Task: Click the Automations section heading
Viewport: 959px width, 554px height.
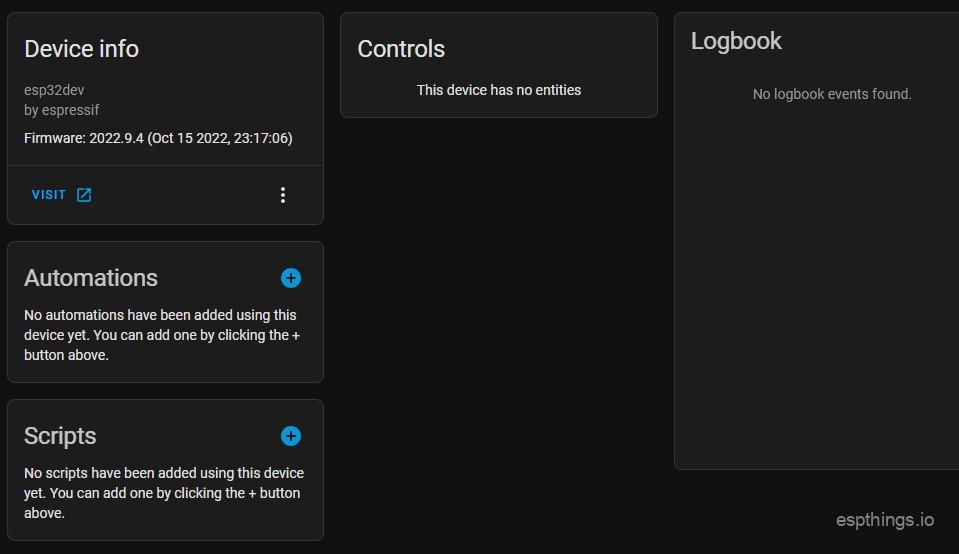Action: [x=91, y=278]
